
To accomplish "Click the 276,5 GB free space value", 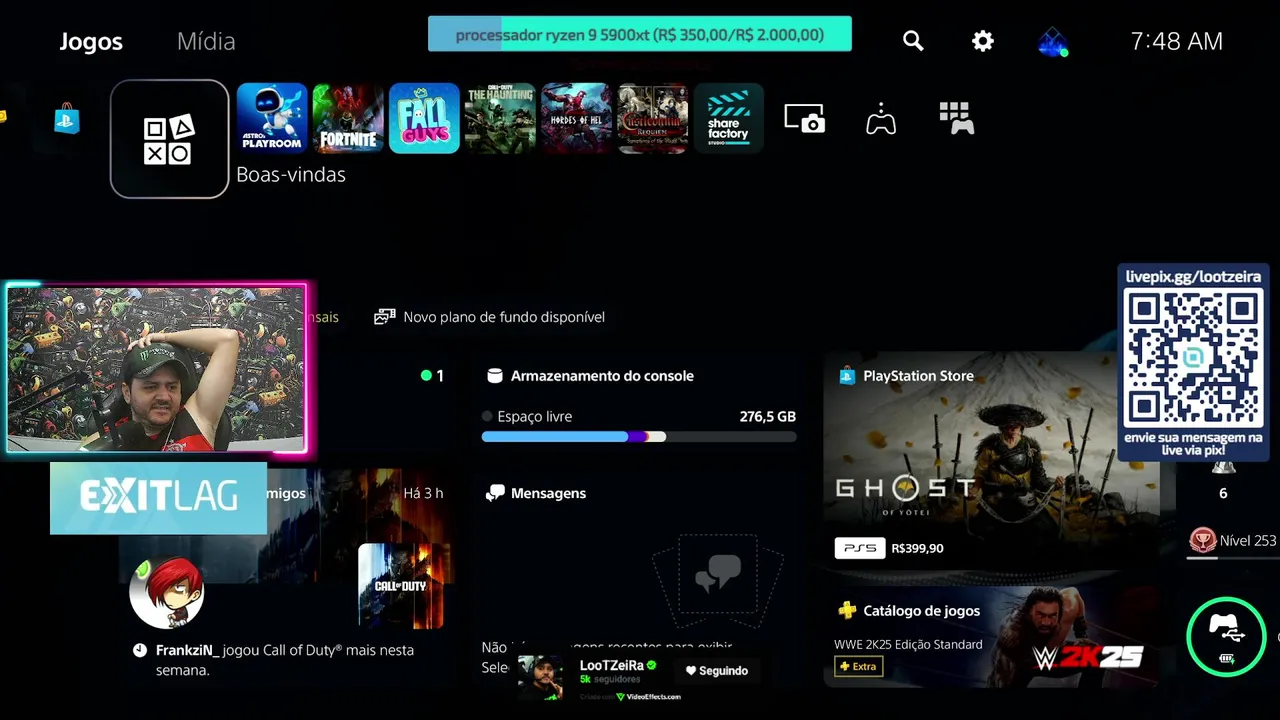I will coord(768,417).
